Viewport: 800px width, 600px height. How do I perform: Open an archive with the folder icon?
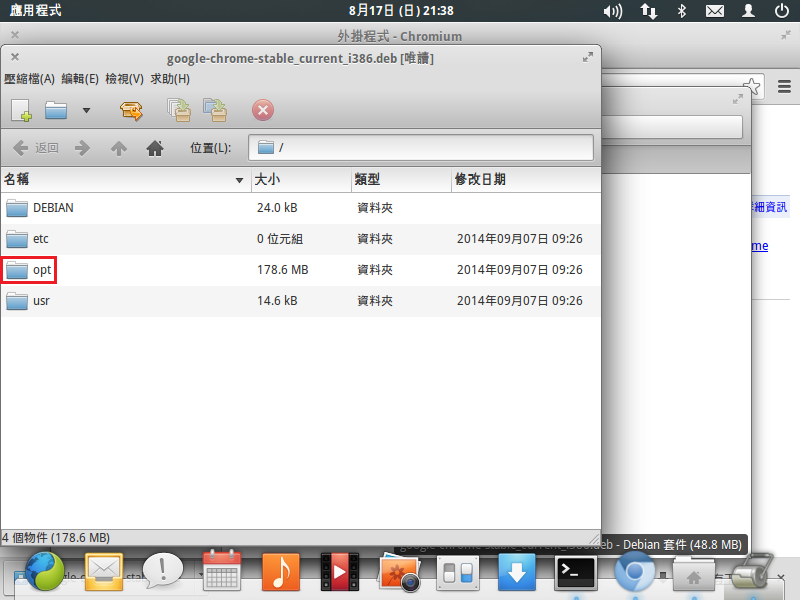click(x=56, y=110)
